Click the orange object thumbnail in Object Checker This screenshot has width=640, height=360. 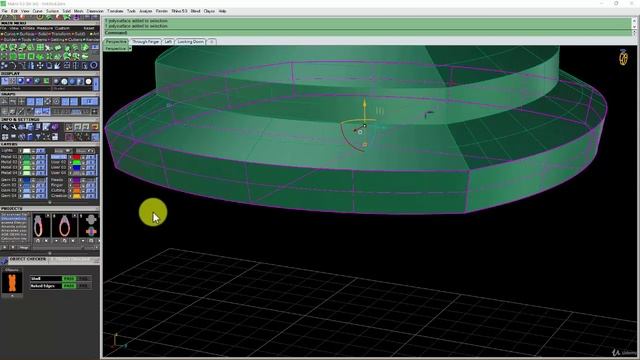tap(12, 282)
